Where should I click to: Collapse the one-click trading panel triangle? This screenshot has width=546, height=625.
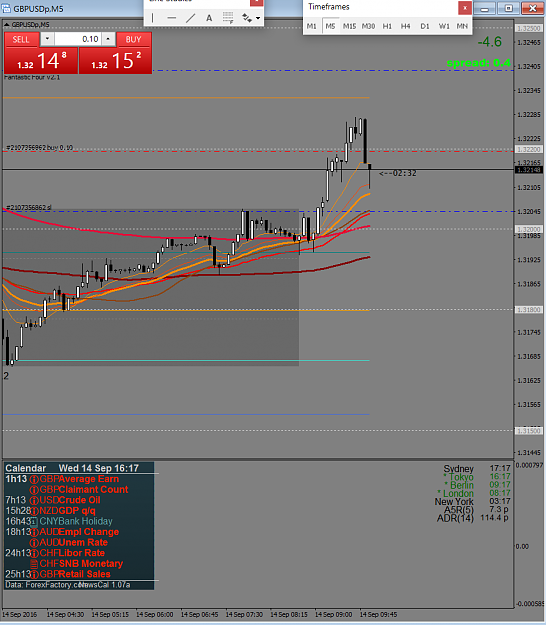(x=7, y=25)
